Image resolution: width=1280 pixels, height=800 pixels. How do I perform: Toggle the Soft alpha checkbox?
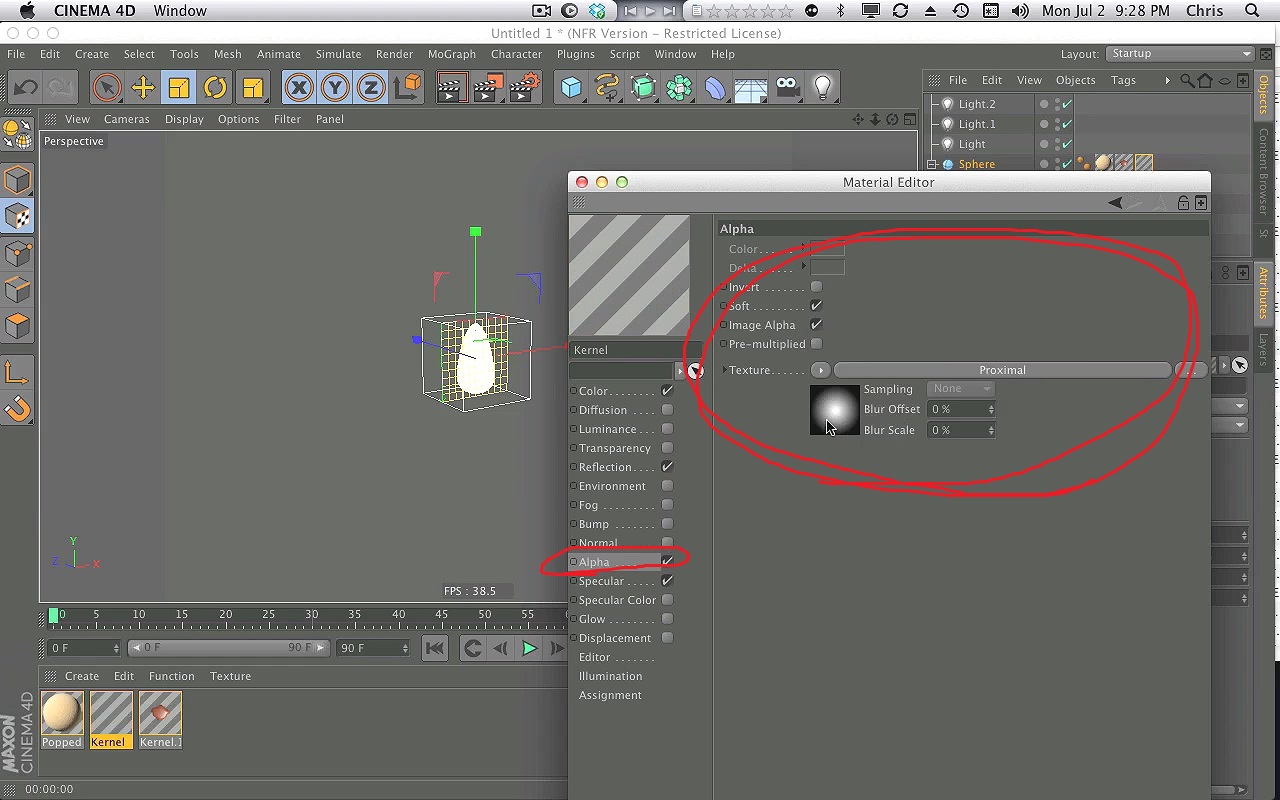pyautogui.click(x=816, y=305)
